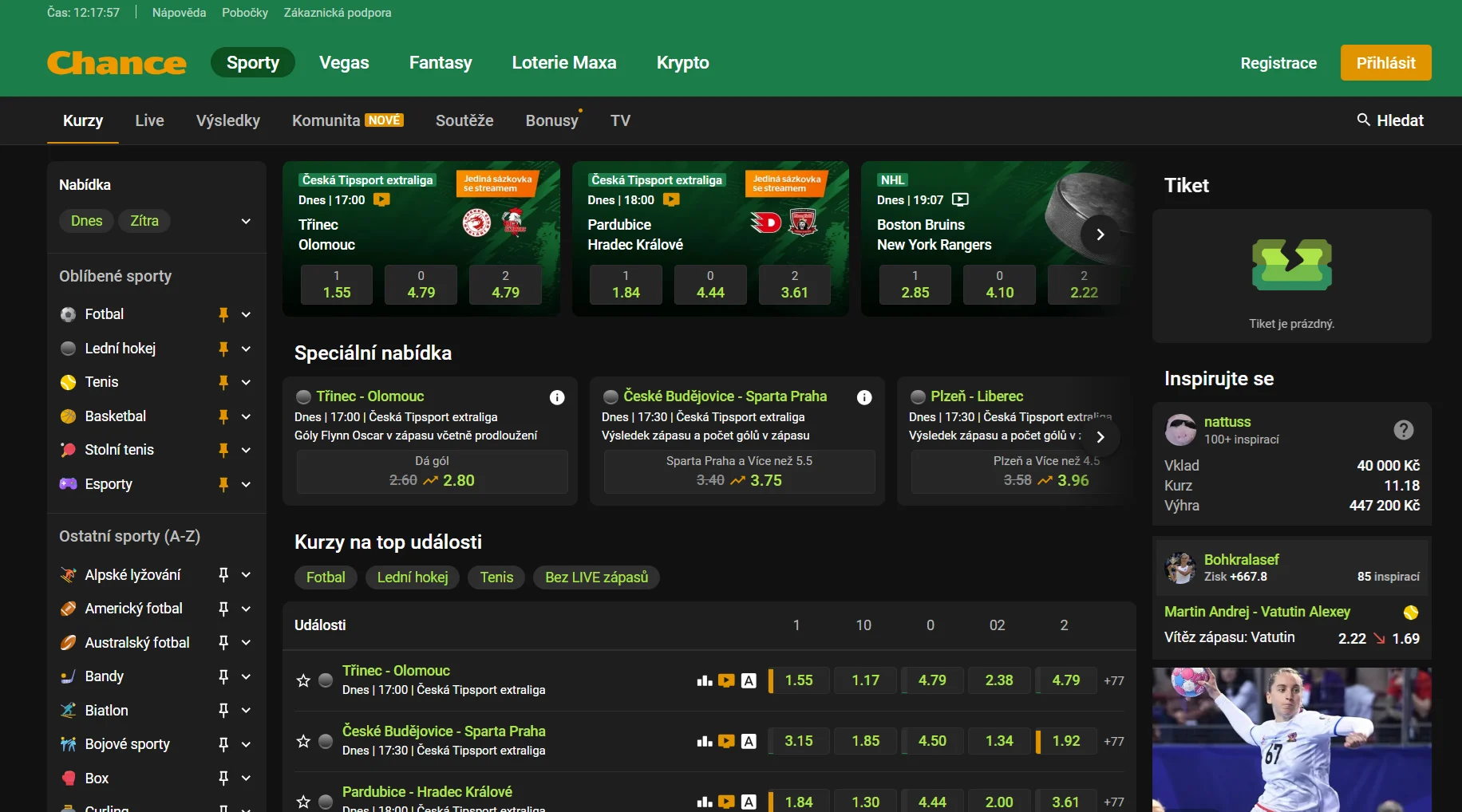Open the Registrace link
This screenshot has width=1462, height=812.
[x=1278, y=63]
